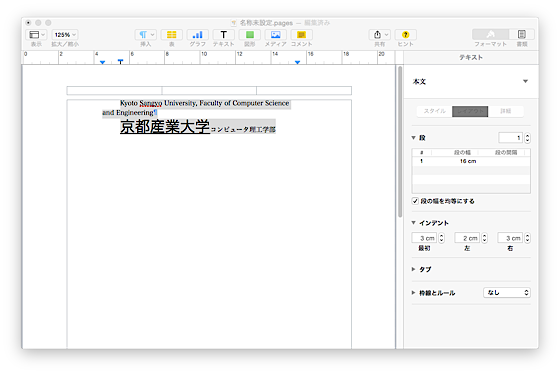560x374 pixels.
Task: Add a comment with コメント icon
Action: (x=301, y=35)
